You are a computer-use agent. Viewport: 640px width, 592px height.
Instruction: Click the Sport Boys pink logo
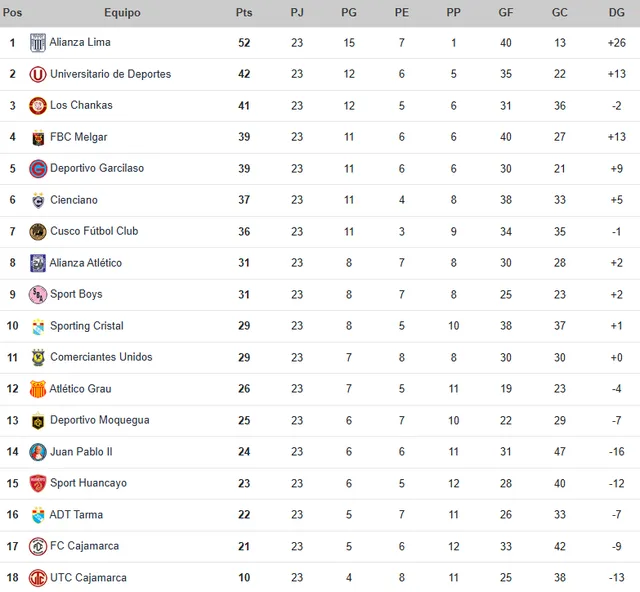[x=38, y=294]
